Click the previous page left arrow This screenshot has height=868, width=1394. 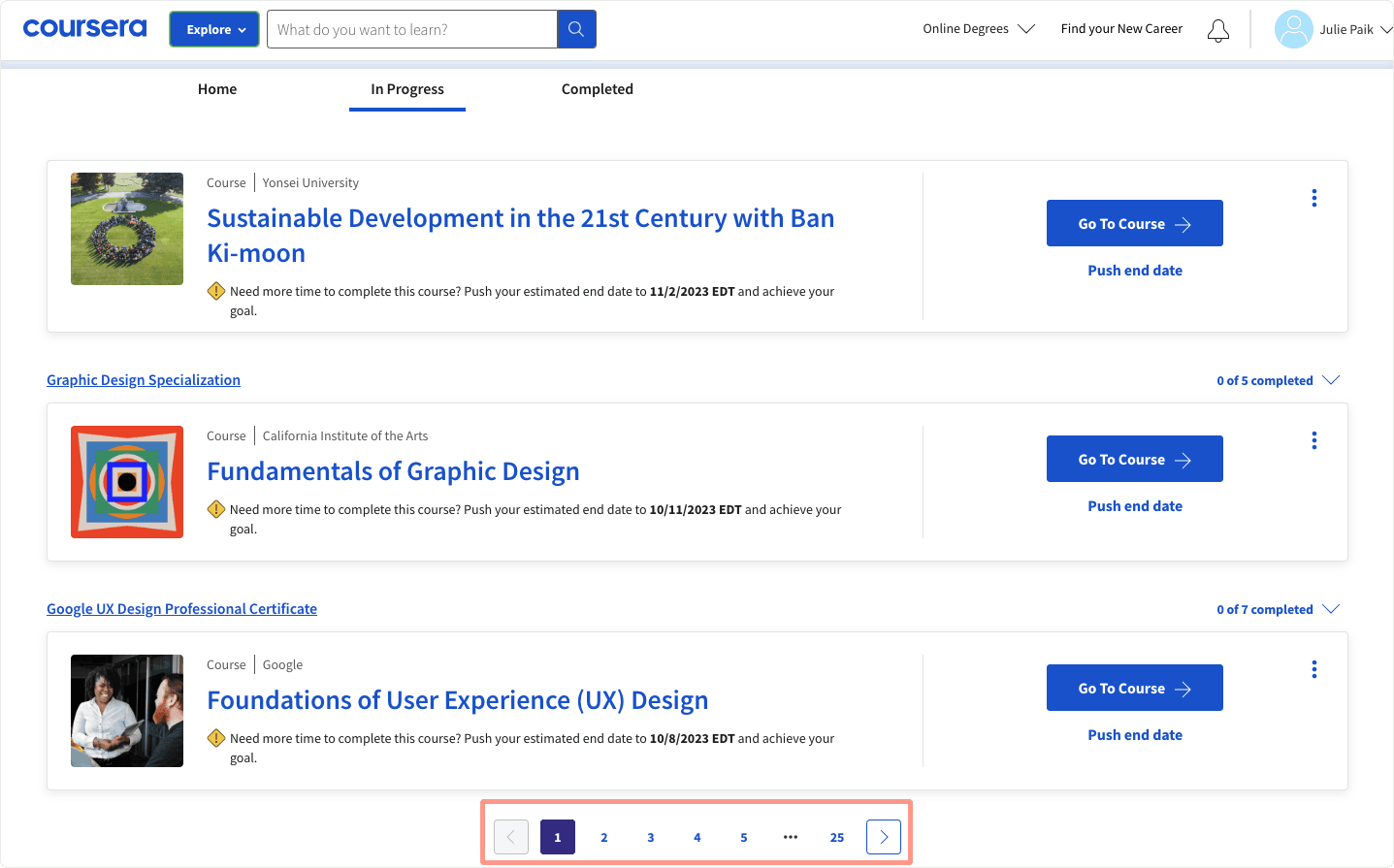click(x=511, y=837)
